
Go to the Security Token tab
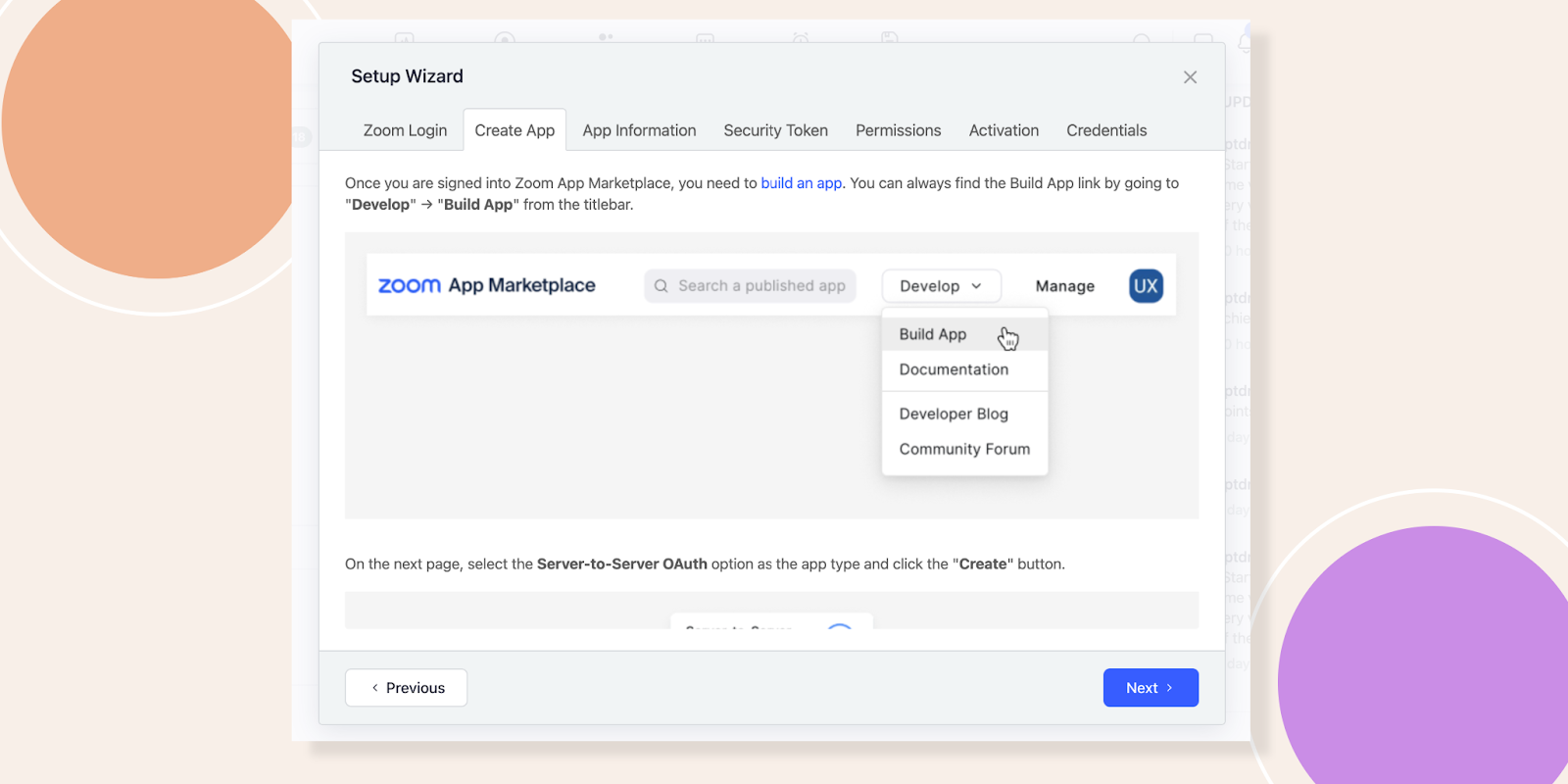[775, 130]
